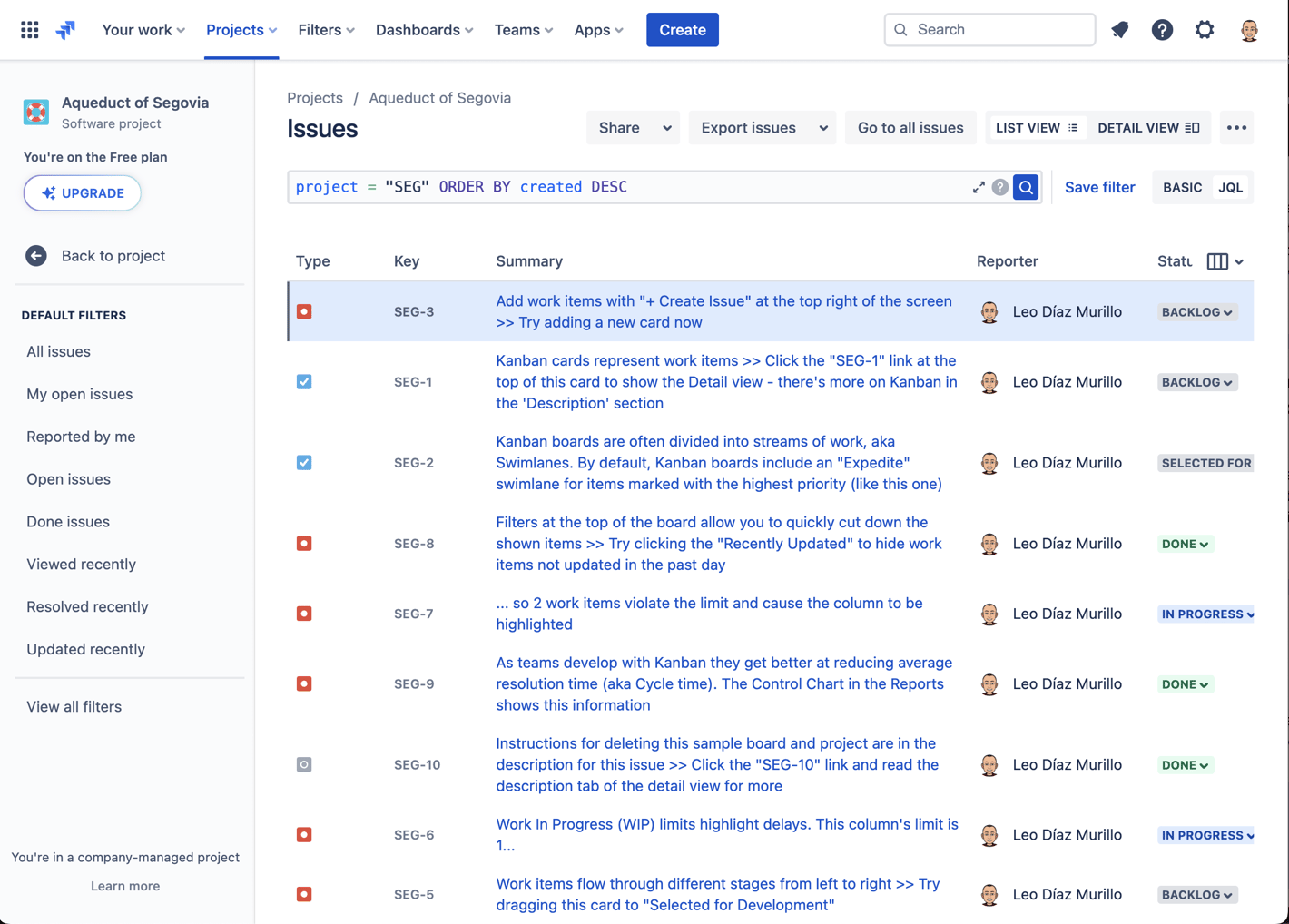Select LIST VIEW mode
Screen dimensions: 1289x924
coord(1037,127)
